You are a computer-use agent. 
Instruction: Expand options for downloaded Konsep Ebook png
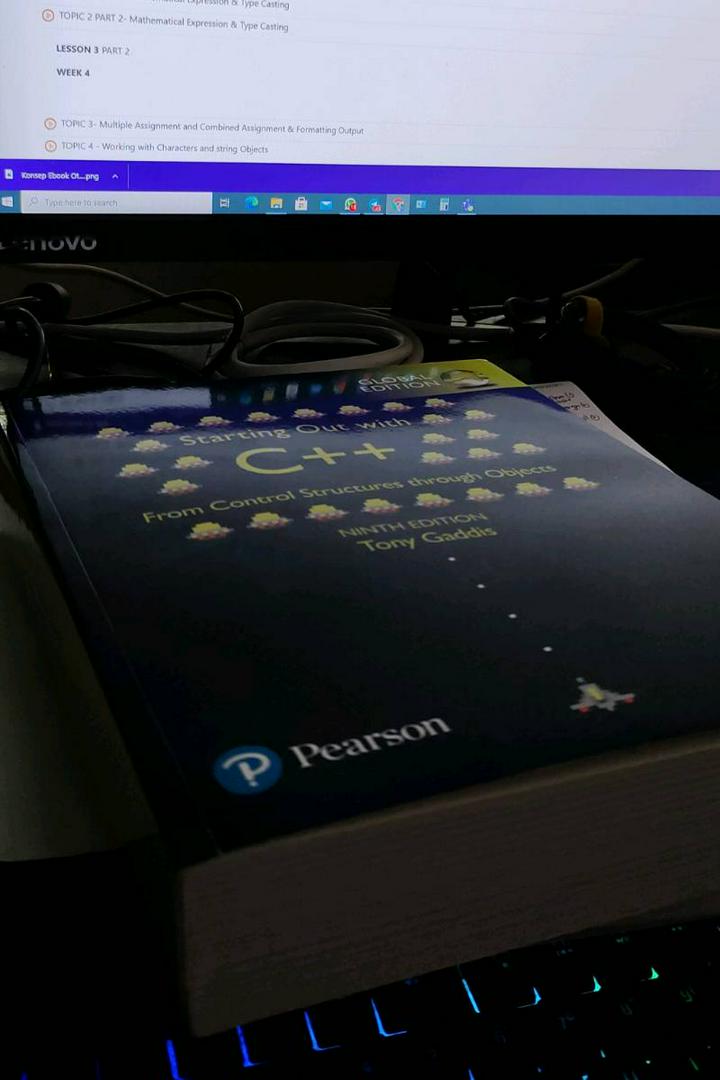click(x=115, y=176)
